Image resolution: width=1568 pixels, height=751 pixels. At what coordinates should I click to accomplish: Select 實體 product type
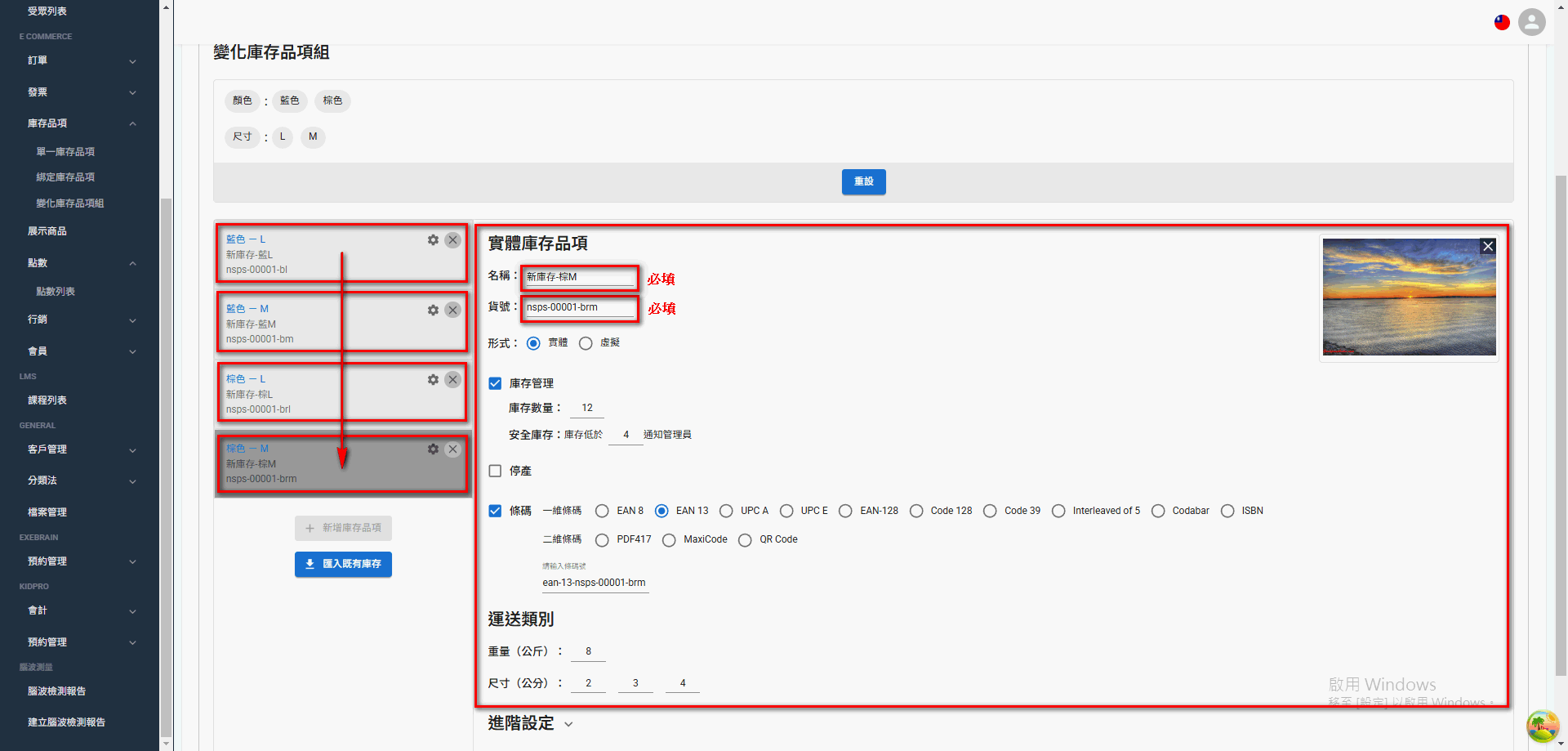tap(533, 343)
